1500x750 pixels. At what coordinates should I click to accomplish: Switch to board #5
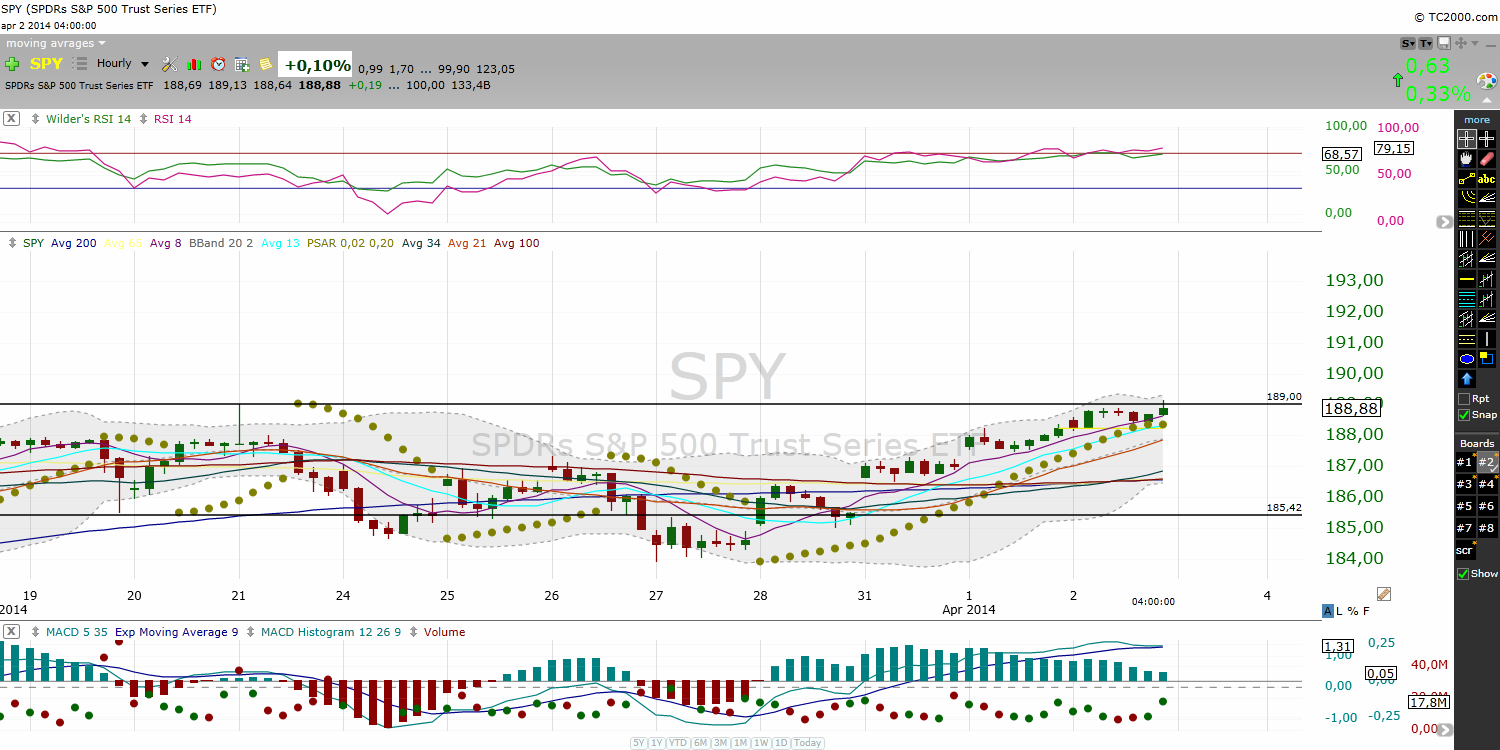1465,506
